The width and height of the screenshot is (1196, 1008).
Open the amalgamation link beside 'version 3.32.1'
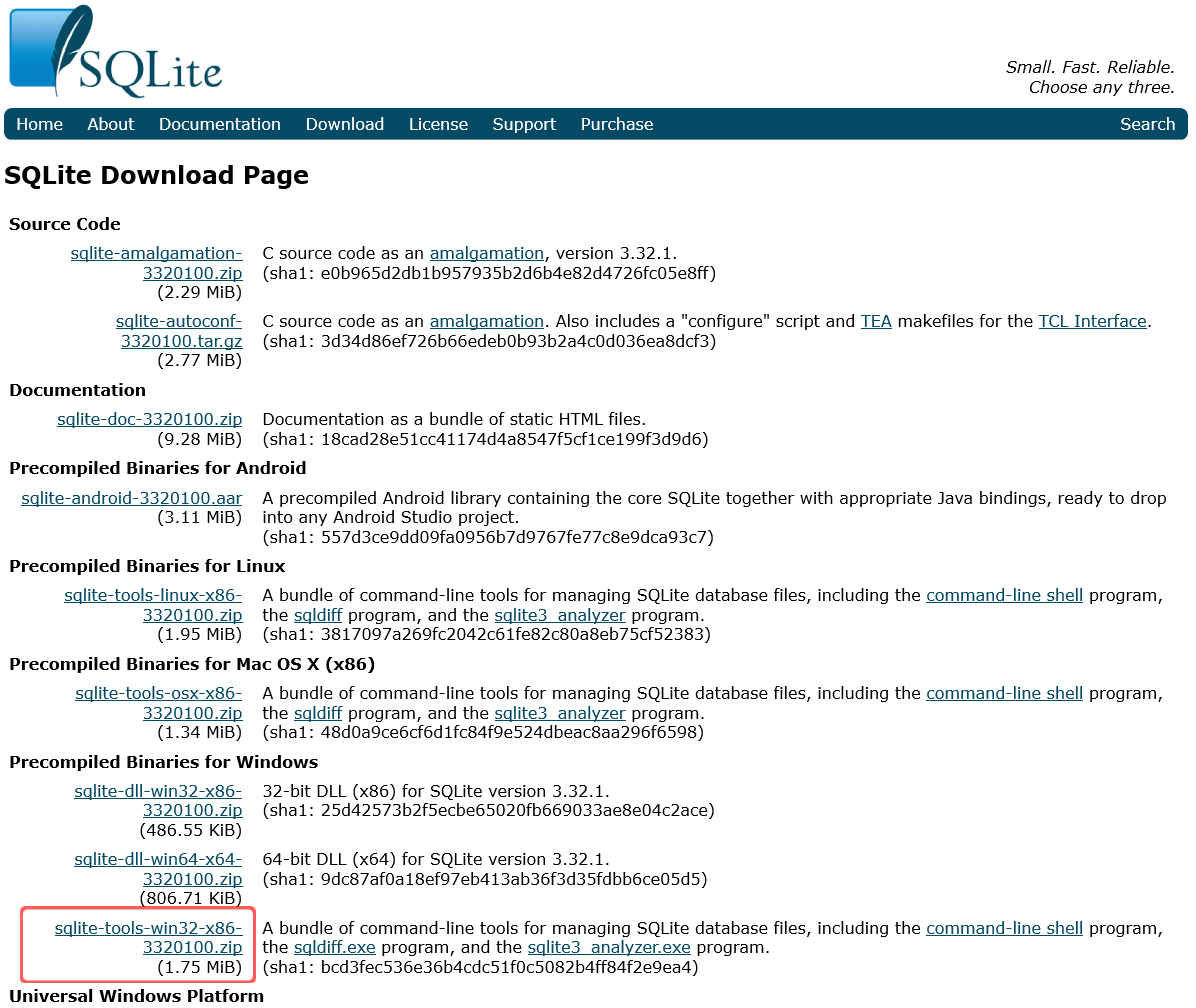click(487, 253)
